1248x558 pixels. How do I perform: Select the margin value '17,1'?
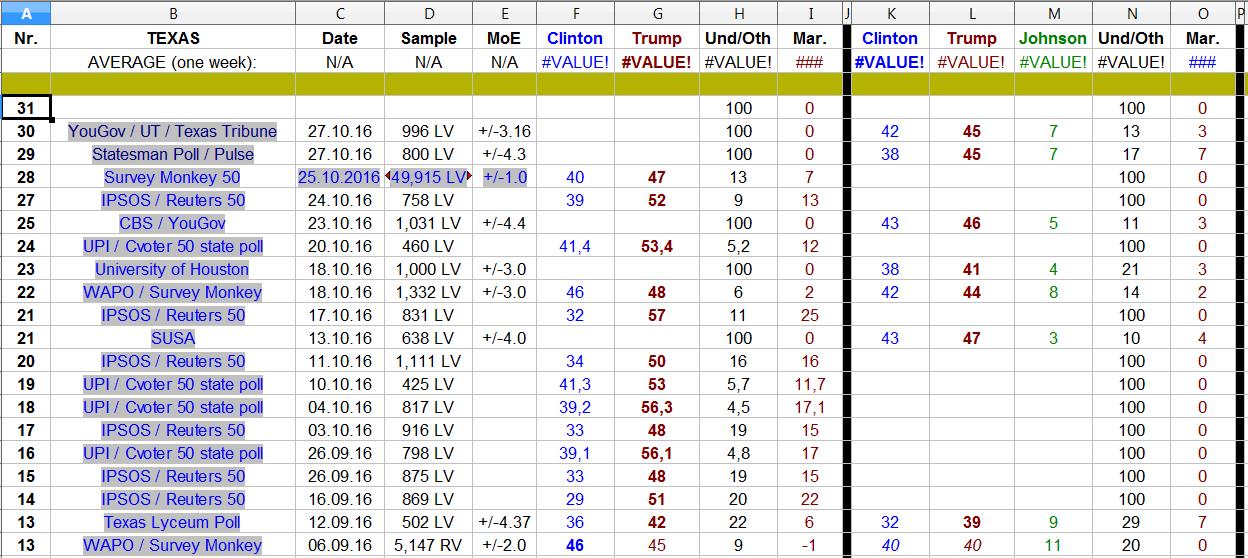pos(809,407)
